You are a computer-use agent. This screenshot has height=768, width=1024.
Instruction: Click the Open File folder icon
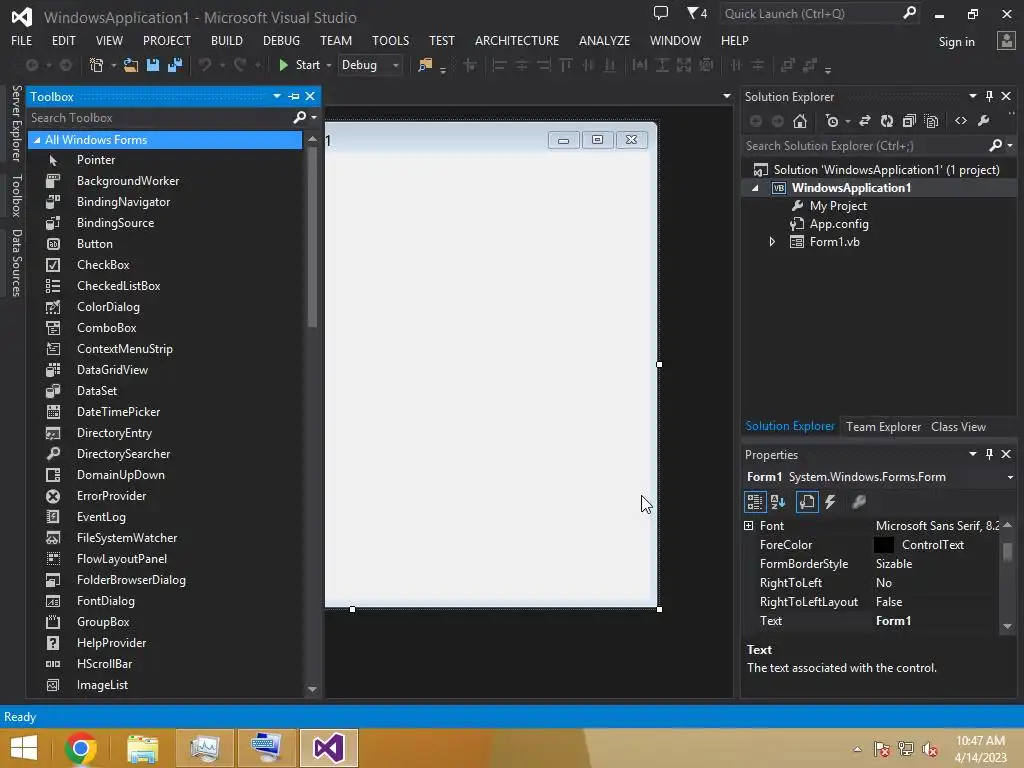131,65
